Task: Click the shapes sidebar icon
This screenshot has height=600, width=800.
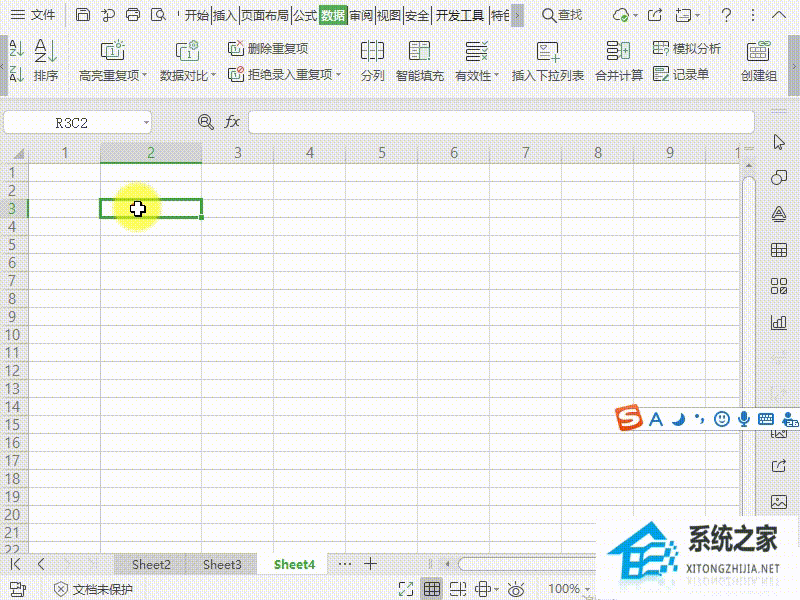Action: click(x=779, y=178)
